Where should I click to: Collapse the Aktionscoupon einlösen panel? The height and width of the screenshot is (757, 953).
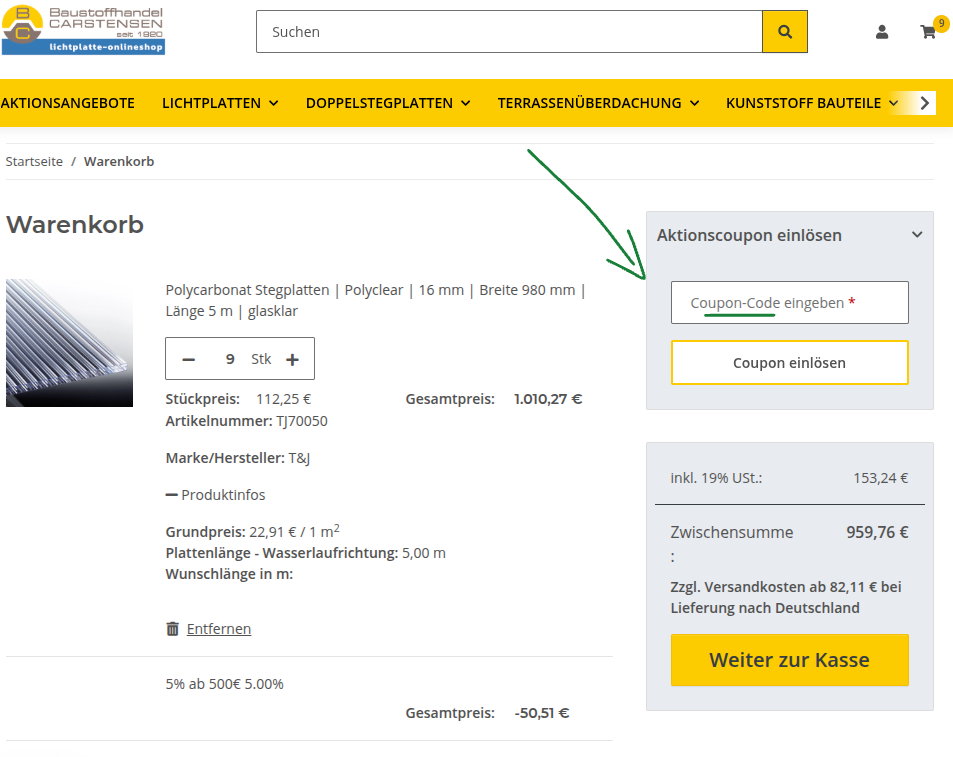[916, 234]
